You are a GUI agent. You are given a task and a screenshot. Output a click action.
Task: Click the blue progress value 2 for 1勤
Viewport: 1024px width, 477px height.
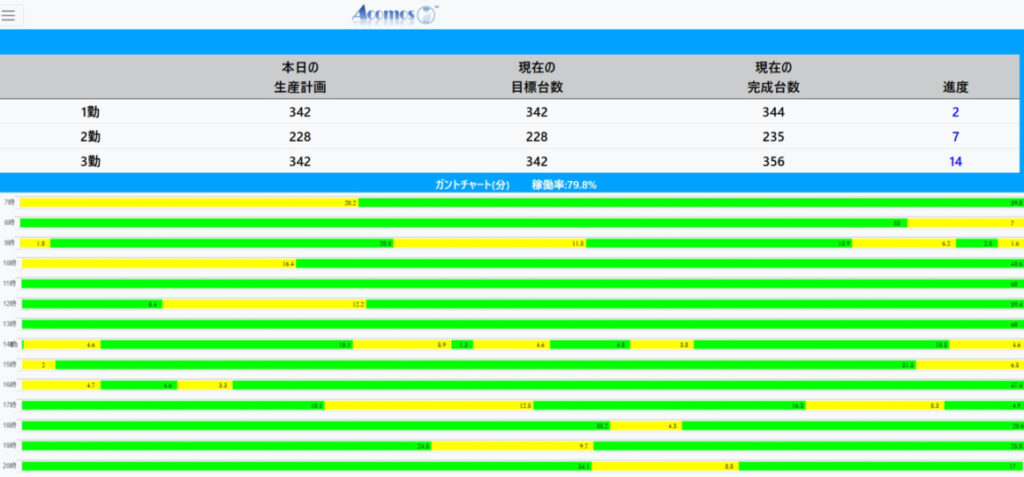955,112
